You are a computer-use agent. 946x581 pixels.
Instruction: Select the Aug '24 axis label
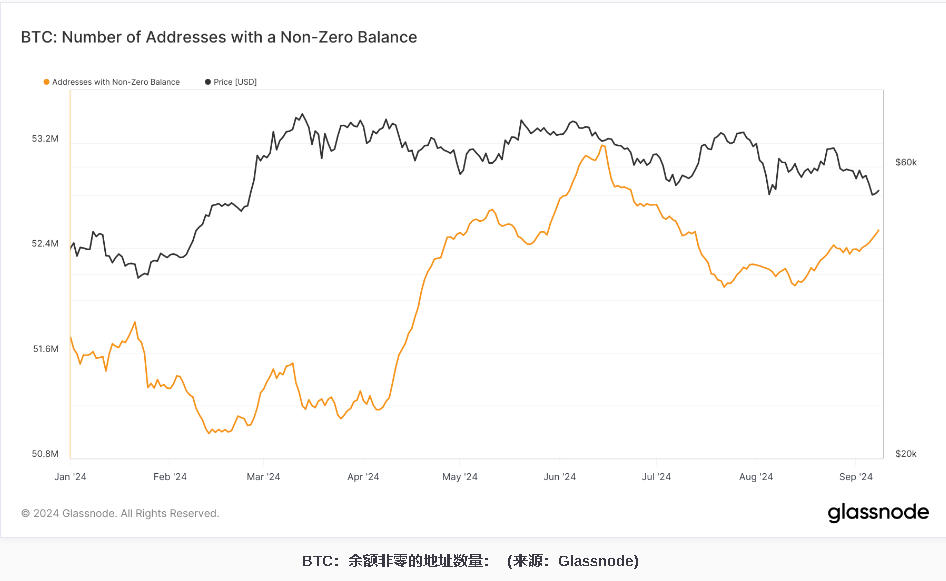click(x=755, y=477)
